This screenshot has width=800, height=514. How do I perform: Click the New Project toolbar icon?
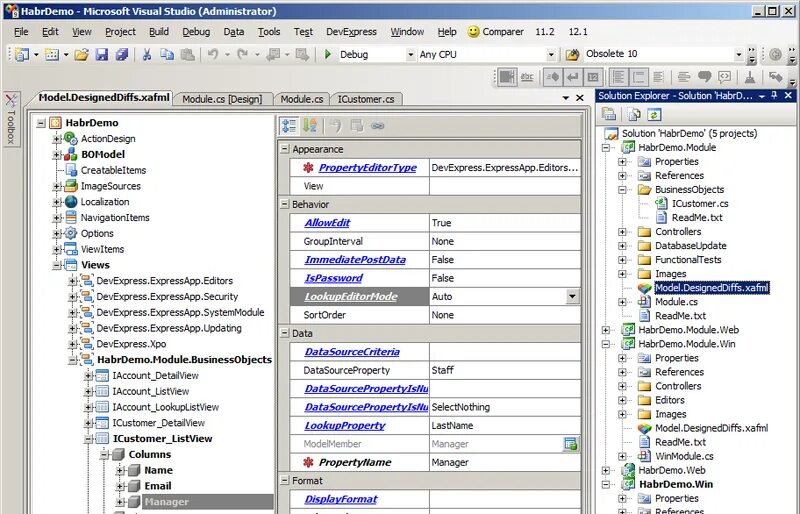point(22,54)
